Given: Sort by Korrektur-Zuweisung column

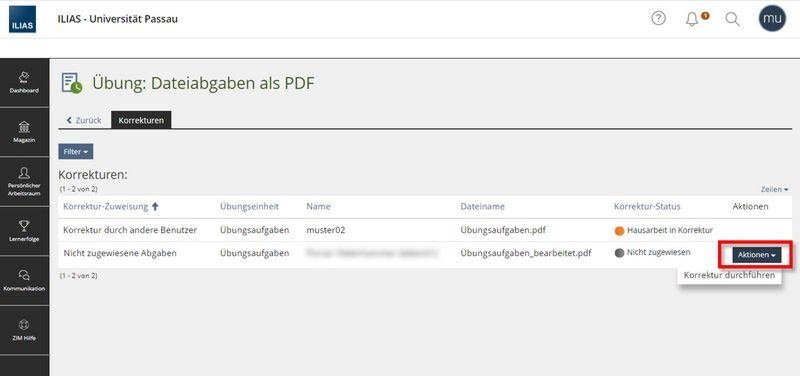Looking at the screenshot, I should tap(106, 207).
